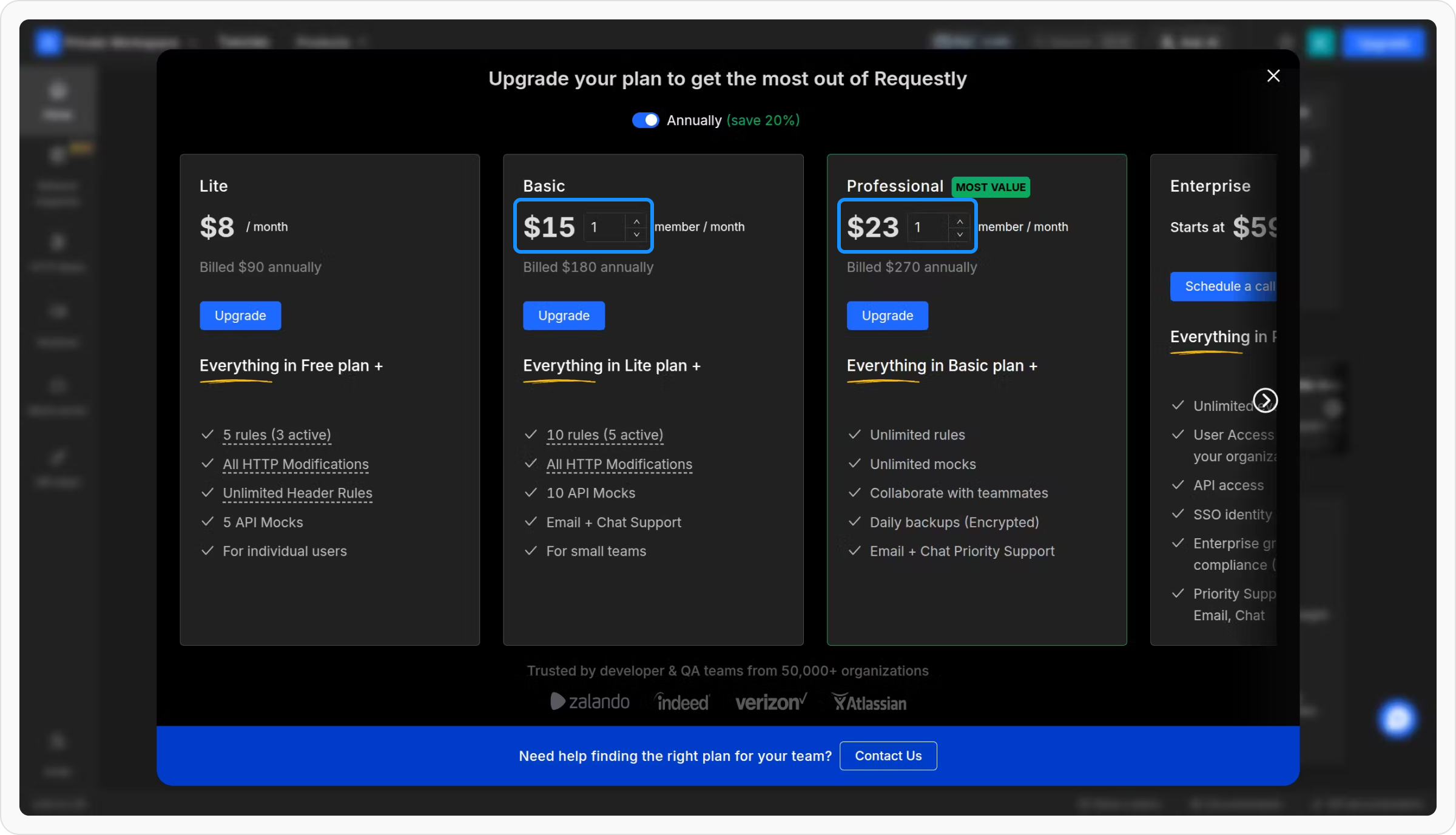Click 'Unlimited Header Rules' in Lite plan

[297, 493]
